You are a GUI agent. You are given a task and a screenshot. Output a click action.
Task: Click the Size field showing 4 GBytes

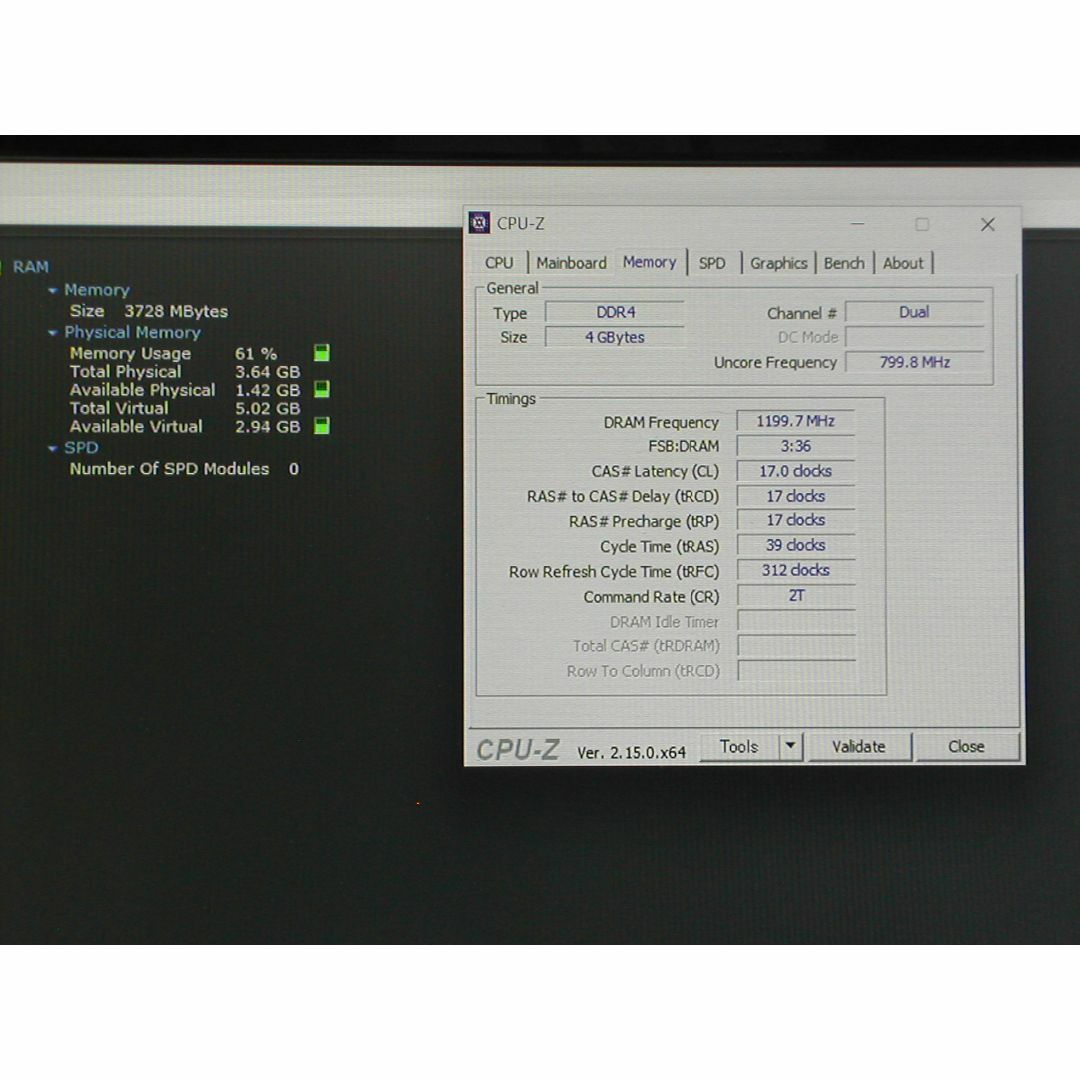coord(615,338)
